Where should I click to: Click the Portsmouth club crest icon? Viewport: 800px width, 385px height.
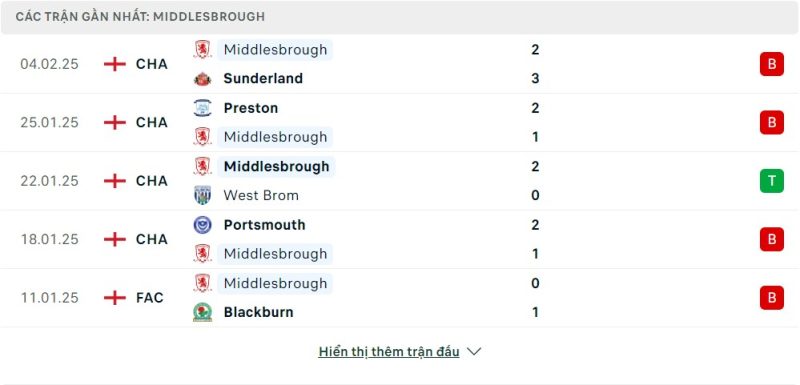click(x=203, y=225)
